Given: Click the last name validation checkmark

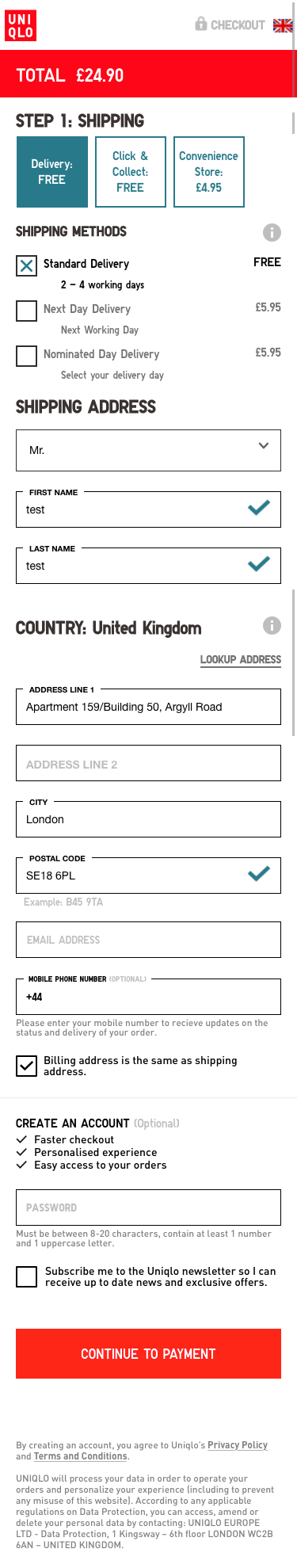Looking at the screenshot, I should pos(259,564).
